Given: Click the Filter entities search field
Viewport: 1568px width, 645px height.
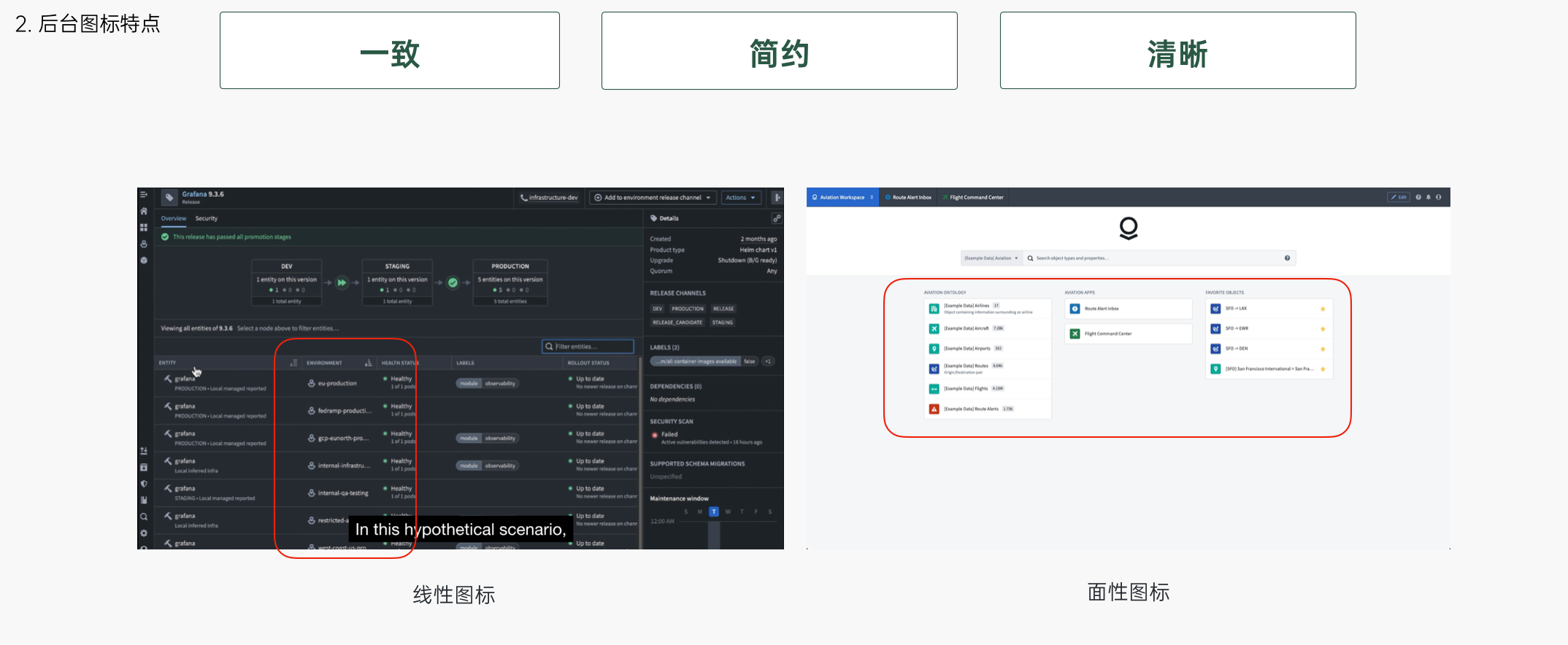Looking at the screenshot, I should point(588,347).
